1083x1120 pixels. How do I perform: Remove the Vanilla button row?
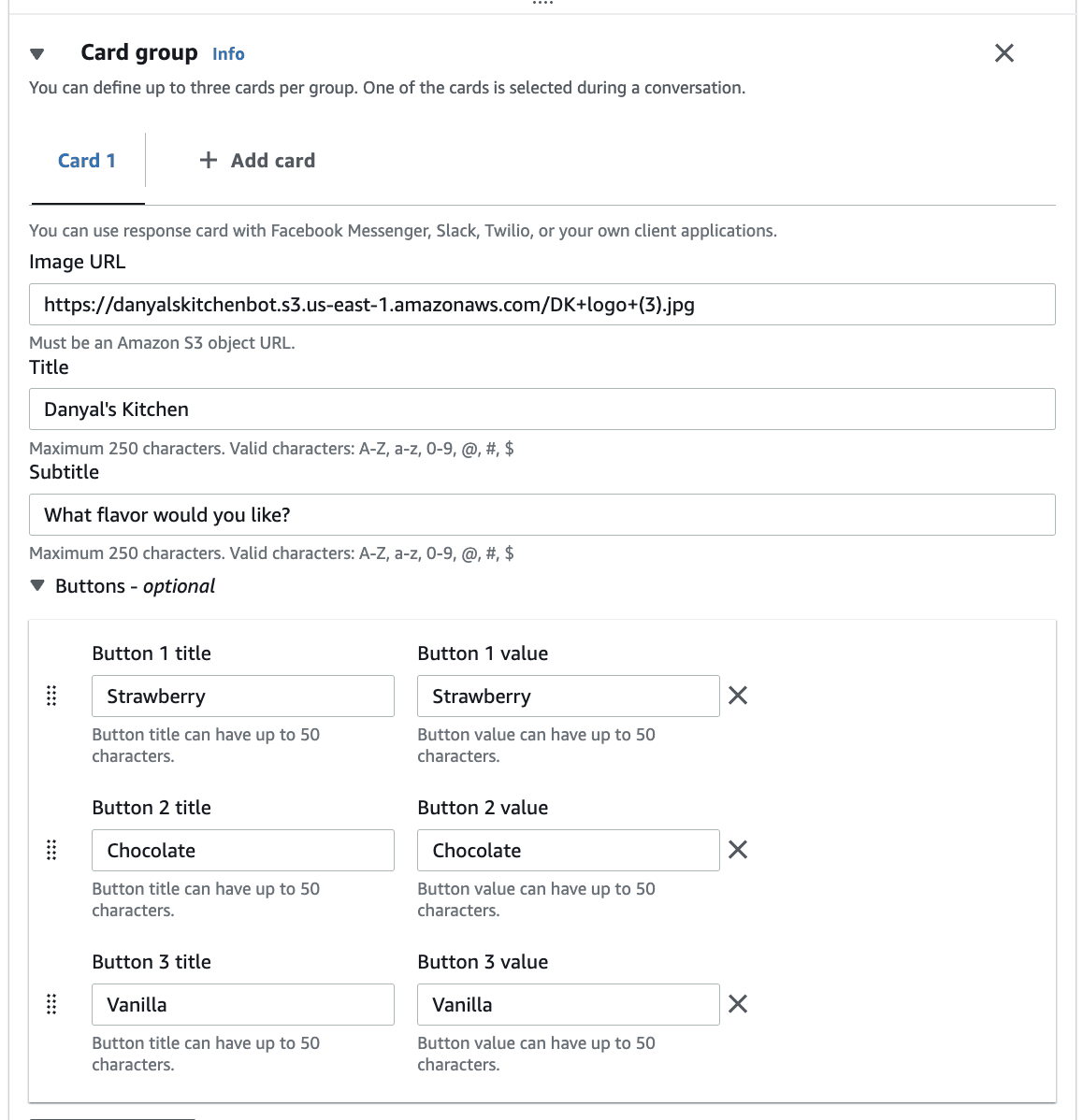click(738, 1004)
